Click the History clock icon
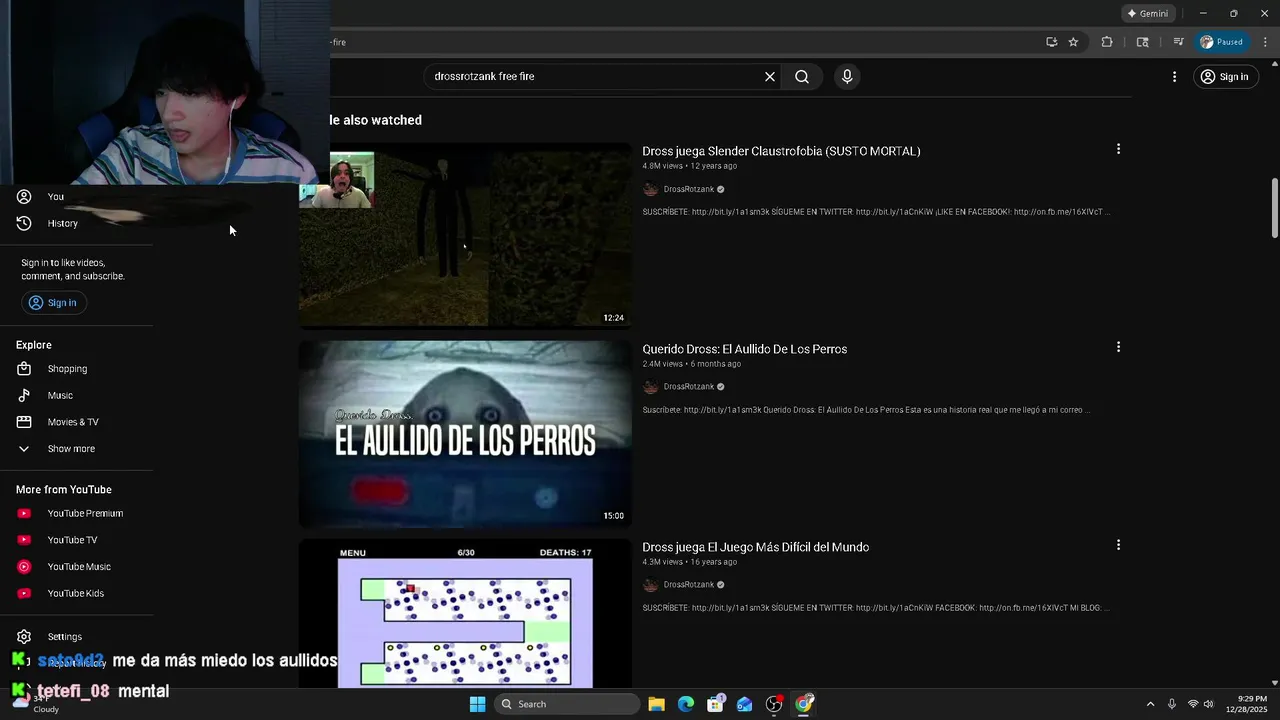 [x=24, y=224]
